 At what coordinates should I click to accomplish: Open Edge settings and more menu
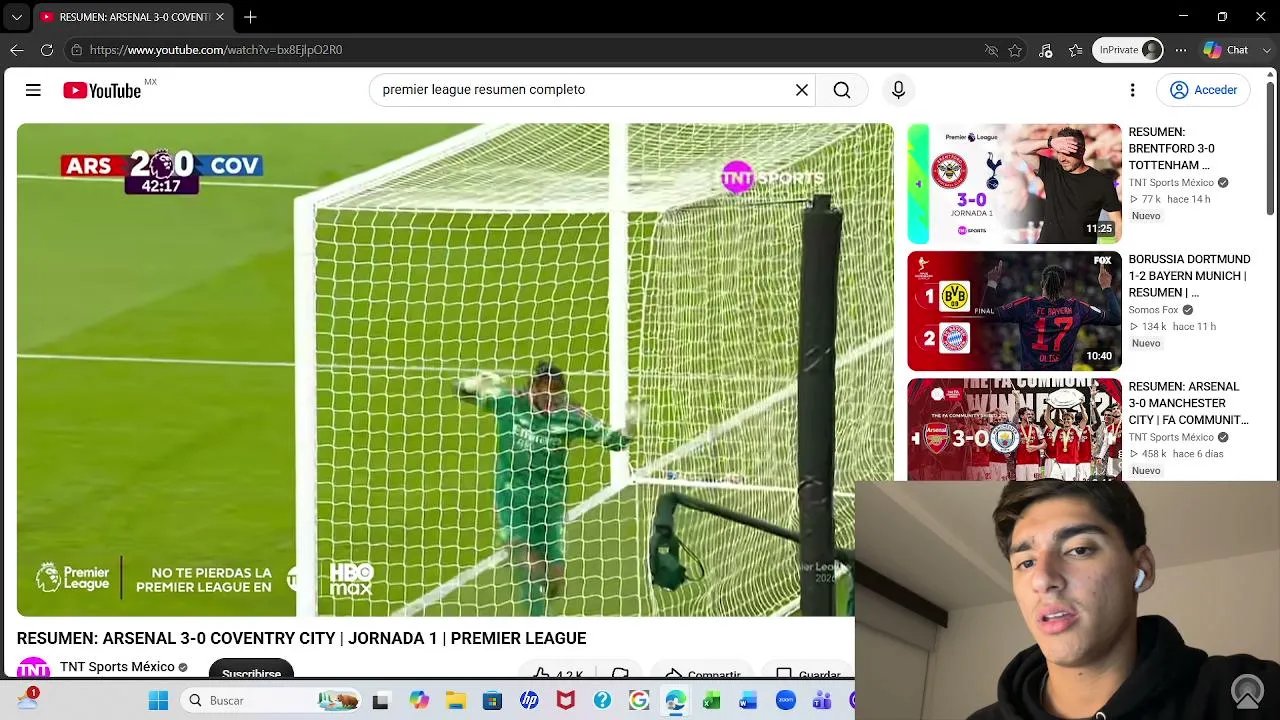(x=1181, y=50)
